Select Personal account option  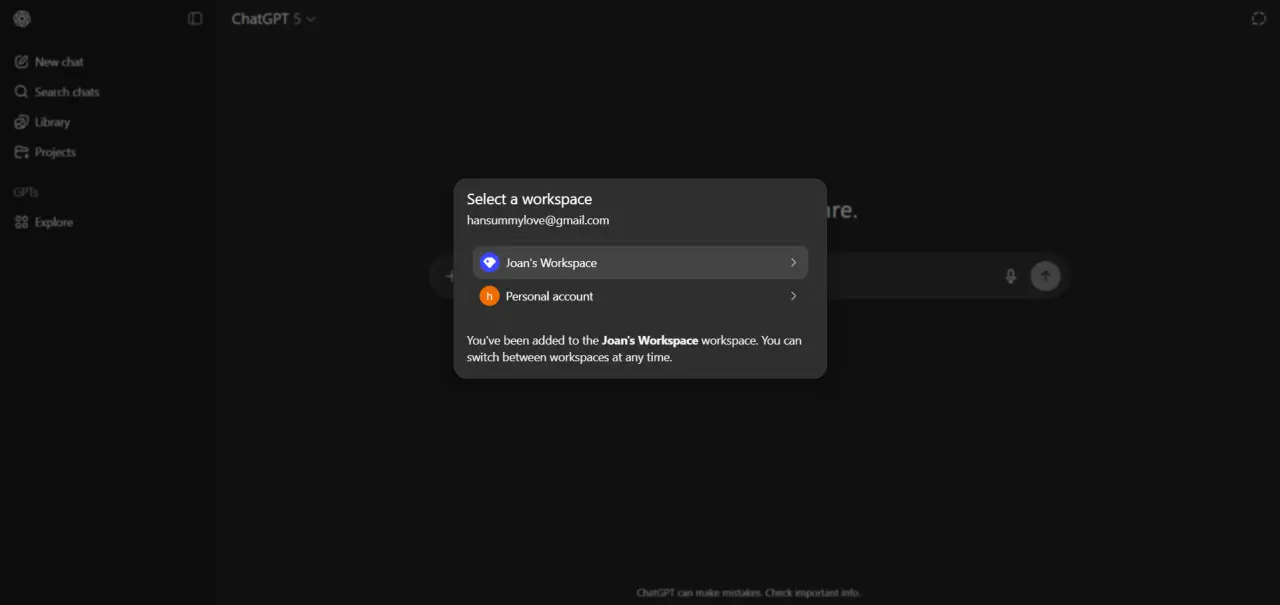pyautogui.click(x=640, y=296)
